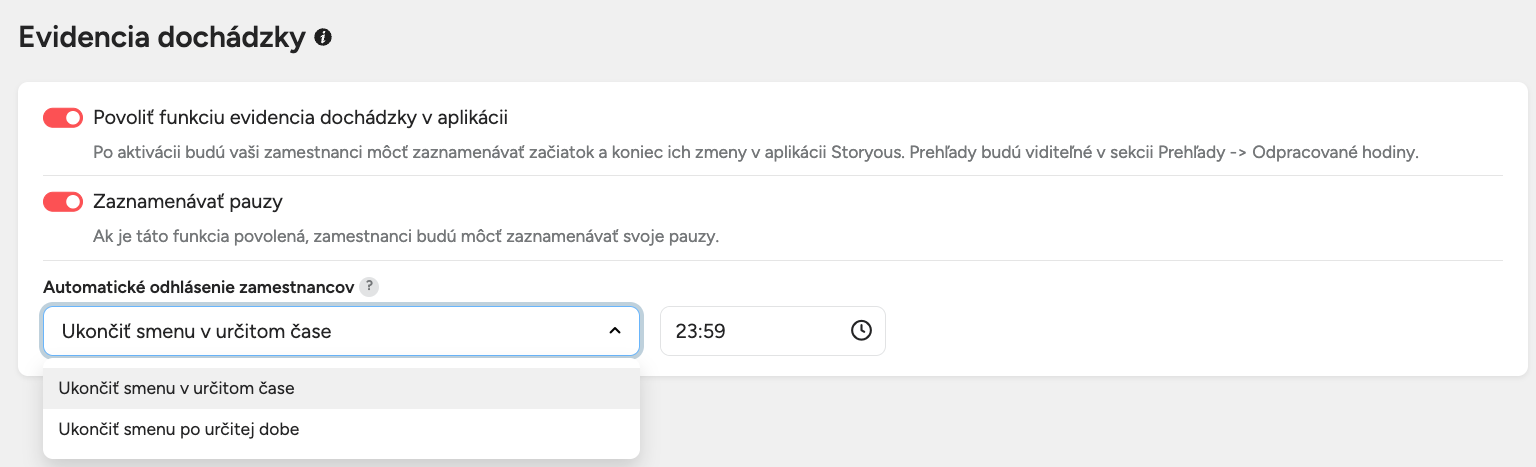Choose Ukončiť smenu po určitej dobe option
Screen dimensions: 1536x467
point(179,429)
